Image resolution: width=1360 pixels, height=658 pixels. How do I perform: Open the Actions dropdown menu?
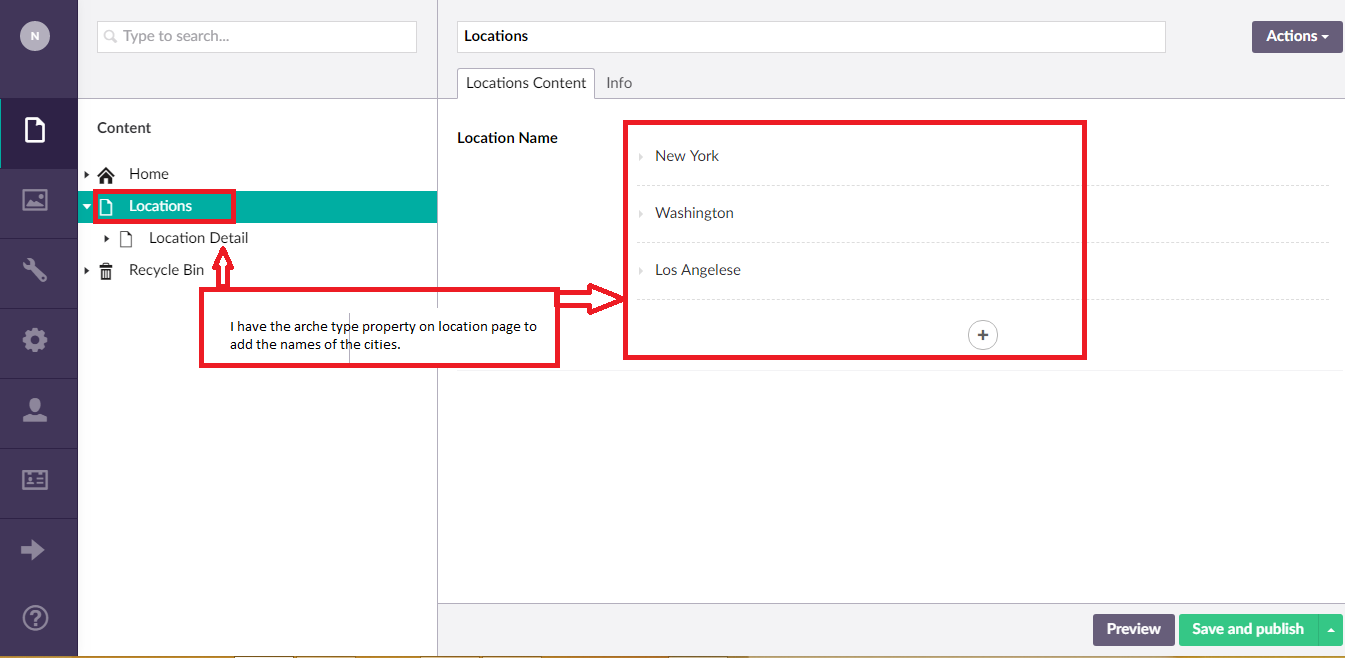click(1296, 37)
